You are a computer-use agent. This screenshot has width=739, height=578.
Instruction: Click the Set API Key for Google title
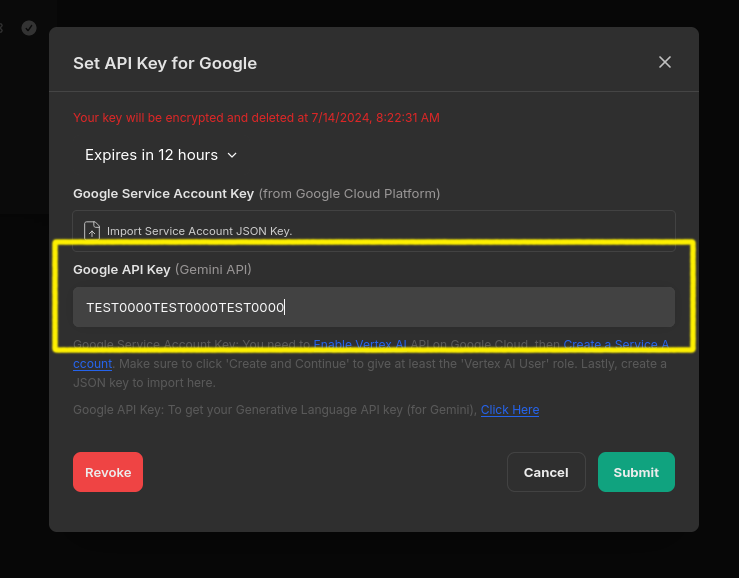point(165,63)
